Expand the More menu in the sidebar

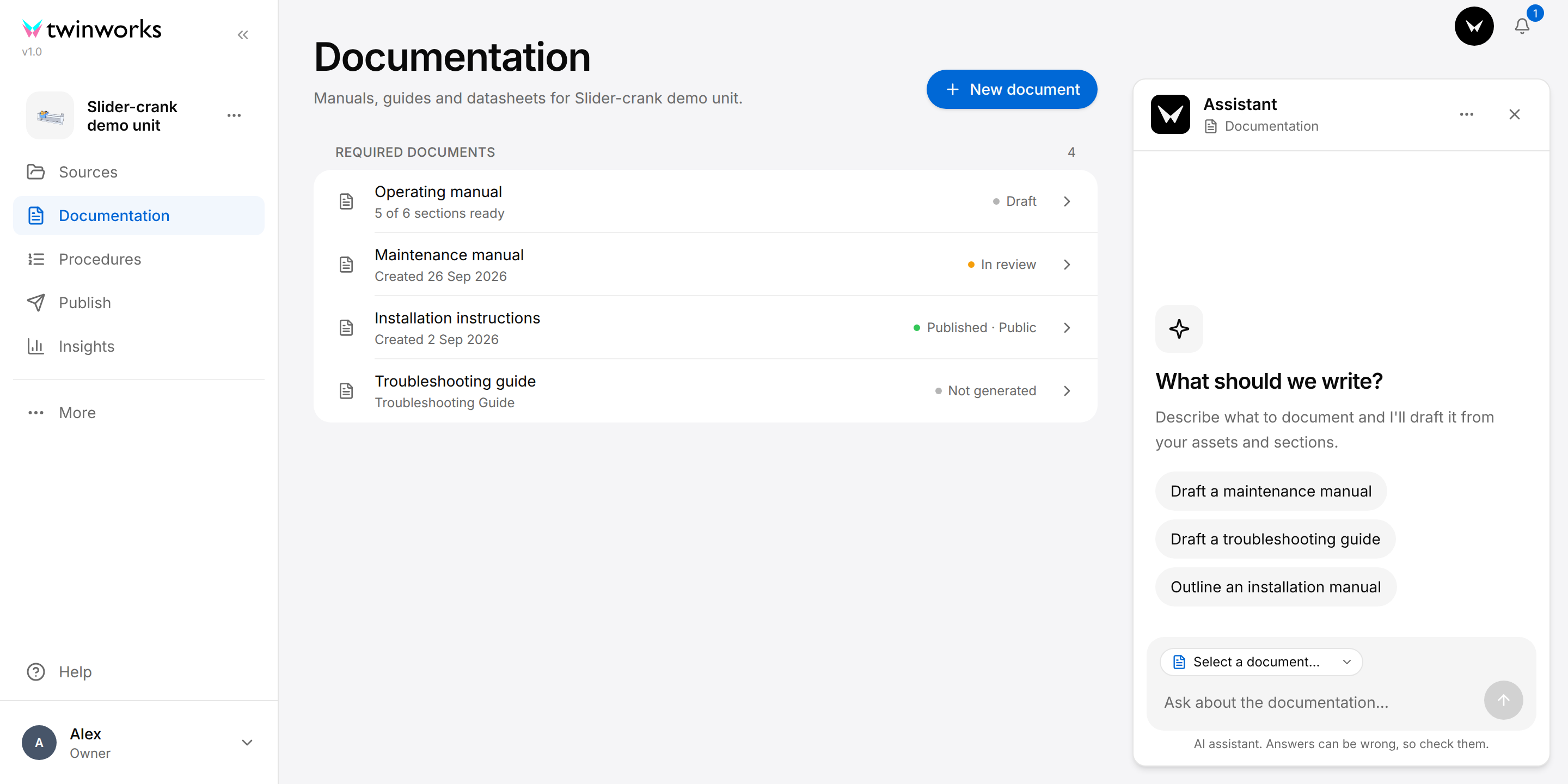[139, 413]
